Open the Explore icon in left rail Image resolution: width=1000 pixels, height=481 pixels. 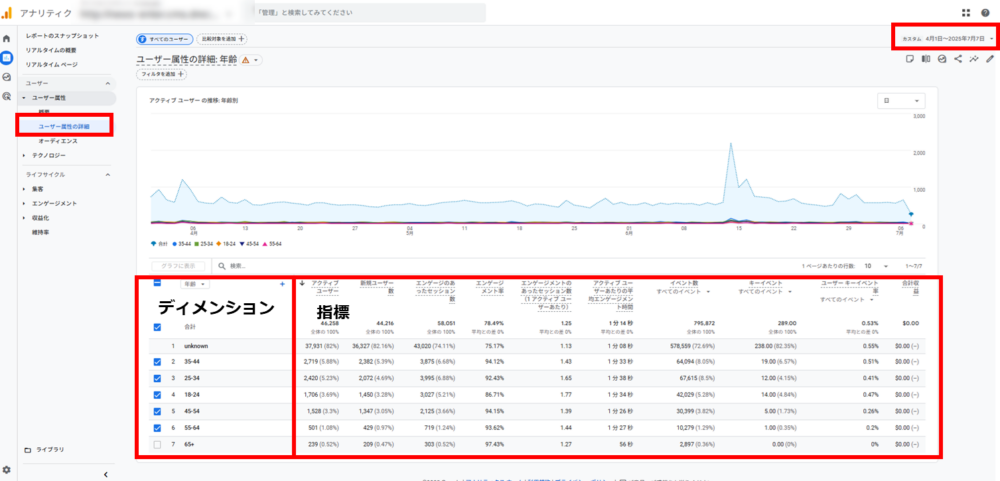7,77
